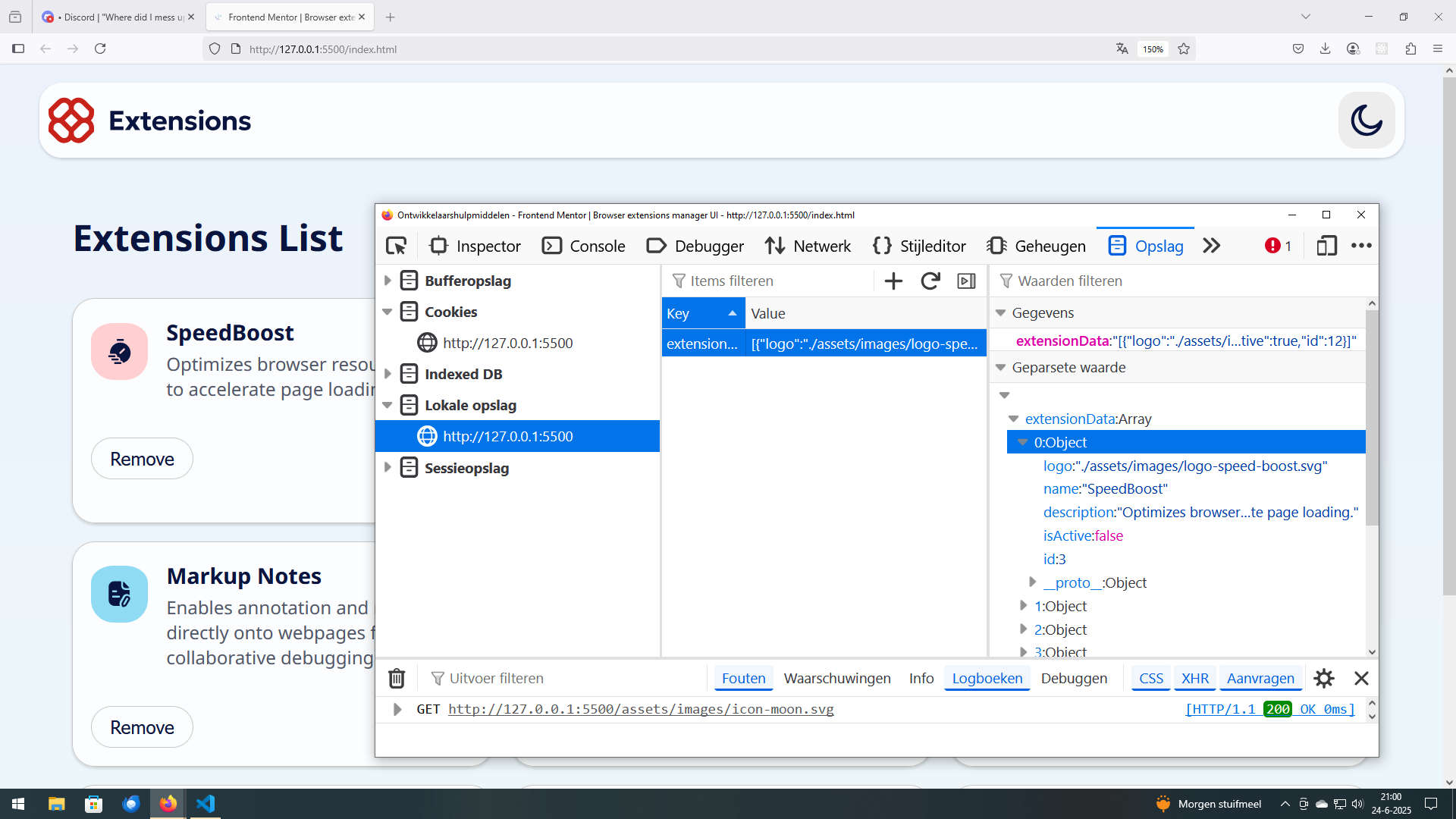Expand the Bufferopslag tree node
1456x819 pixels.
point(388,281)
